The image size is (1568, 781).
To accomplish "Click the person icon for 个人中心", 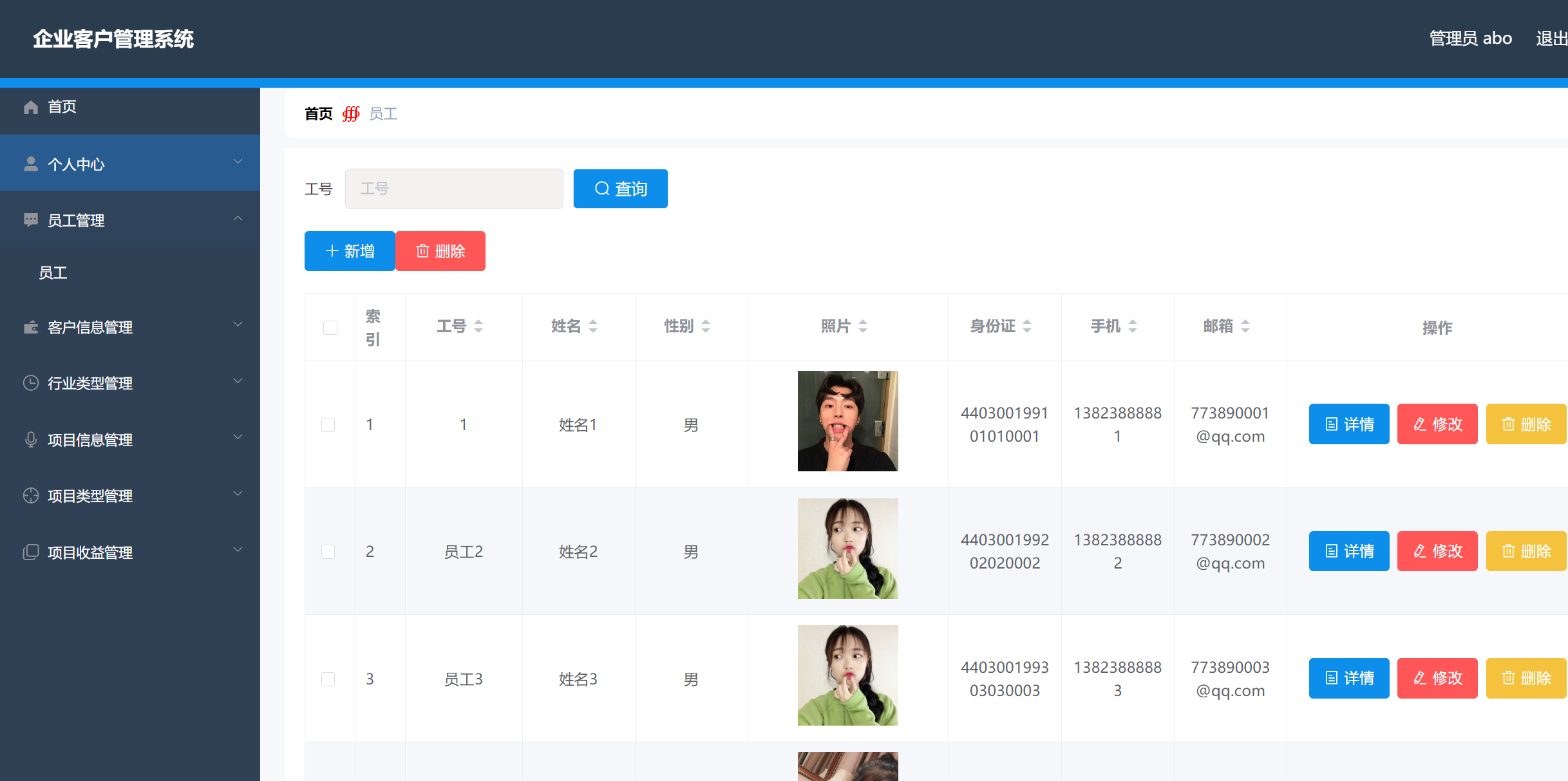I will 30,164.
